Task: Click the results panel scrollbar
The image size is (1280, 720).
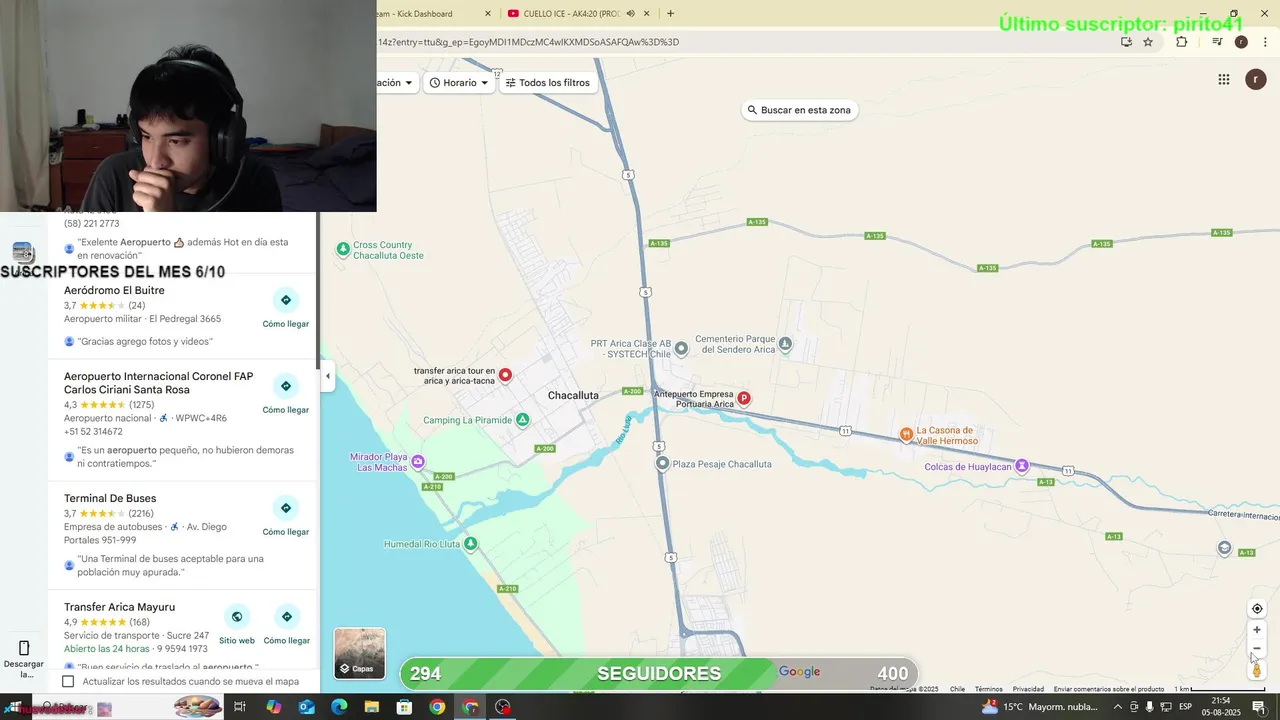Action: coord(317,290)
